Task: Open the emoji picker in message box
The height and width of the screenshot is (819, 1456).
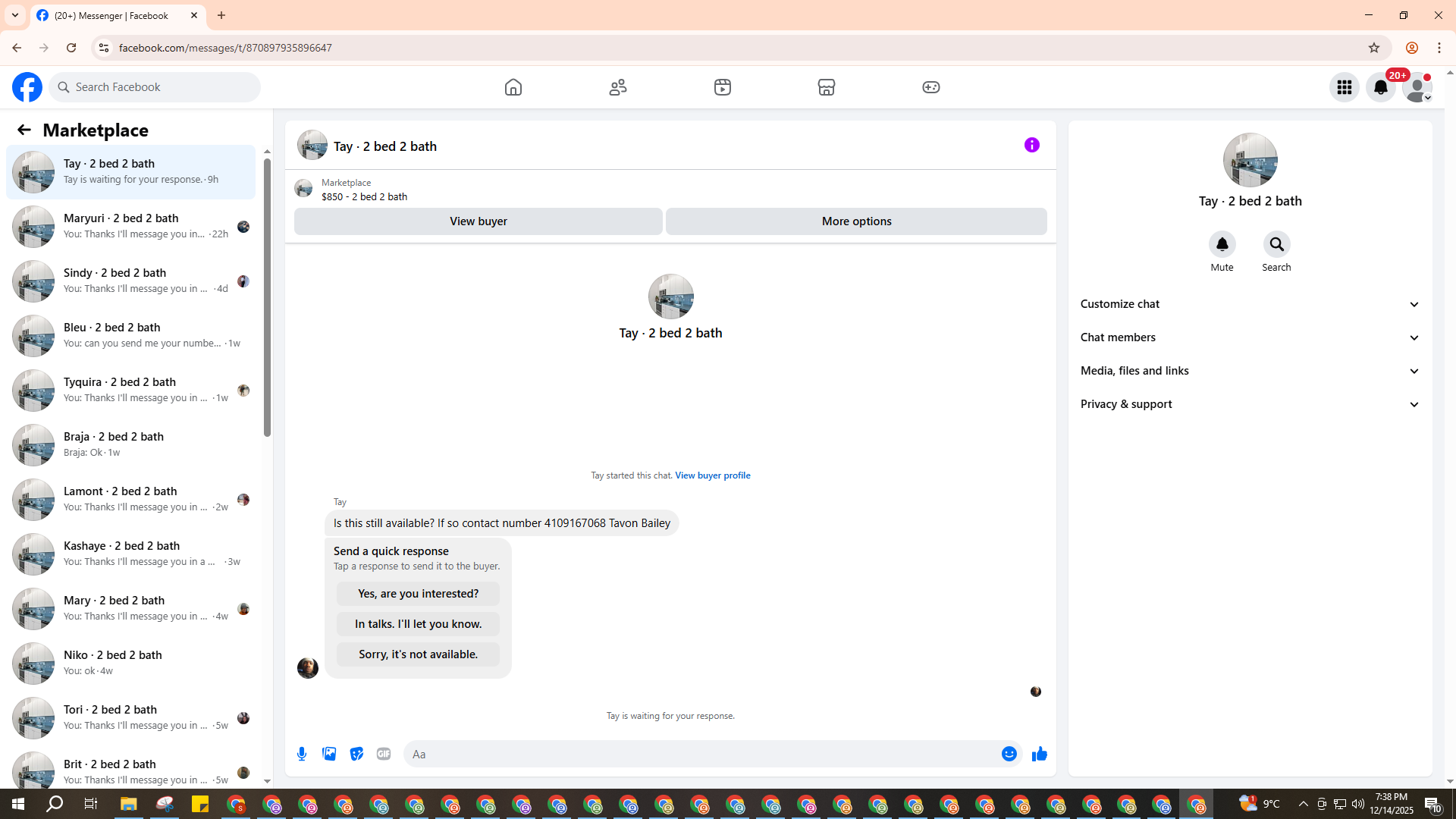Action: (1009, 754)
